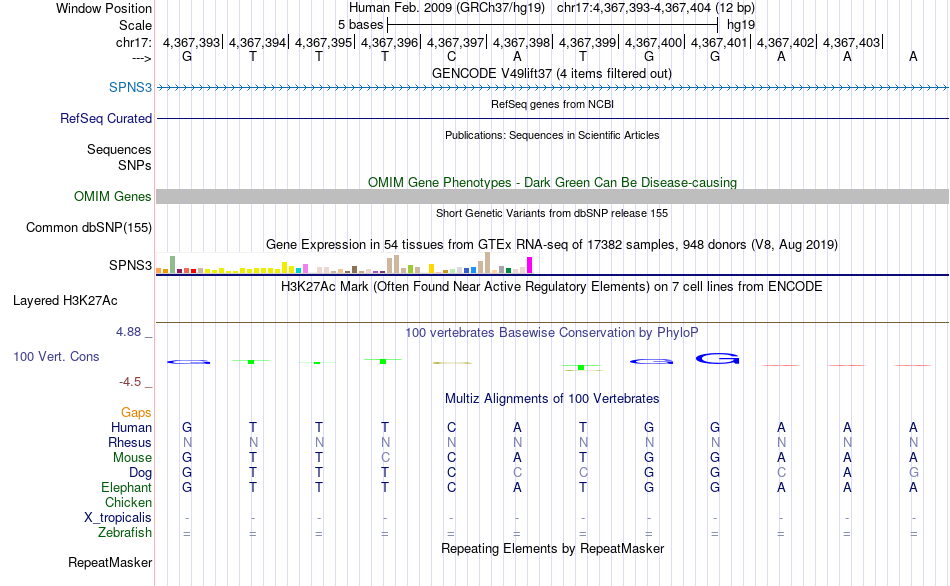
Task: Click the Sequences publications label
Action: 119,149
